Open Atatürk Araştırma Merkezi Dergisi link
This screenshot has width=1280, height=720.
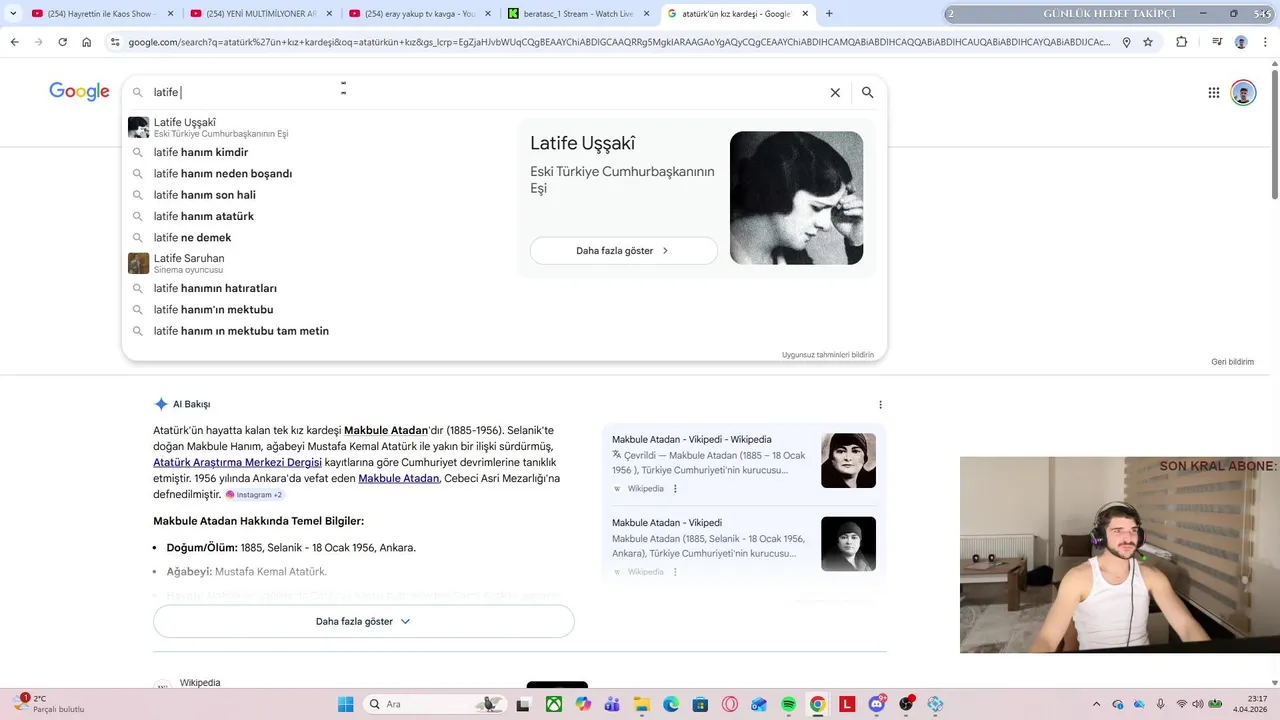tap(237, 462)
